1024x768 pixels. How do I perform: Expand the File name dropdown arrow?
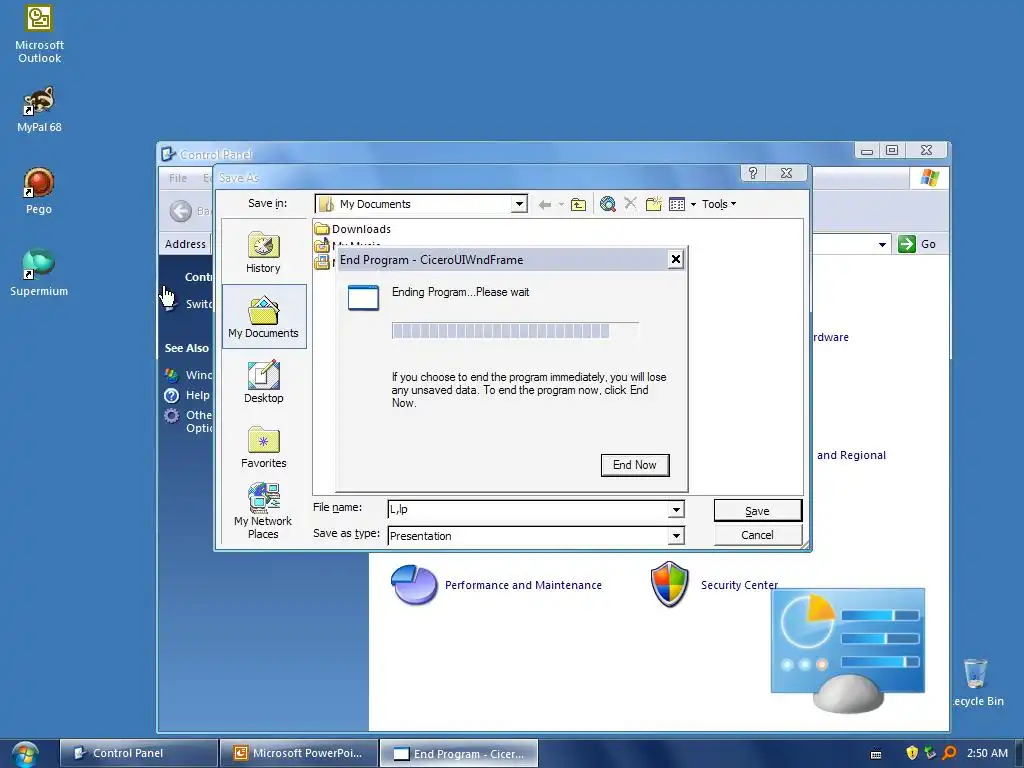[x=676, y=509]
